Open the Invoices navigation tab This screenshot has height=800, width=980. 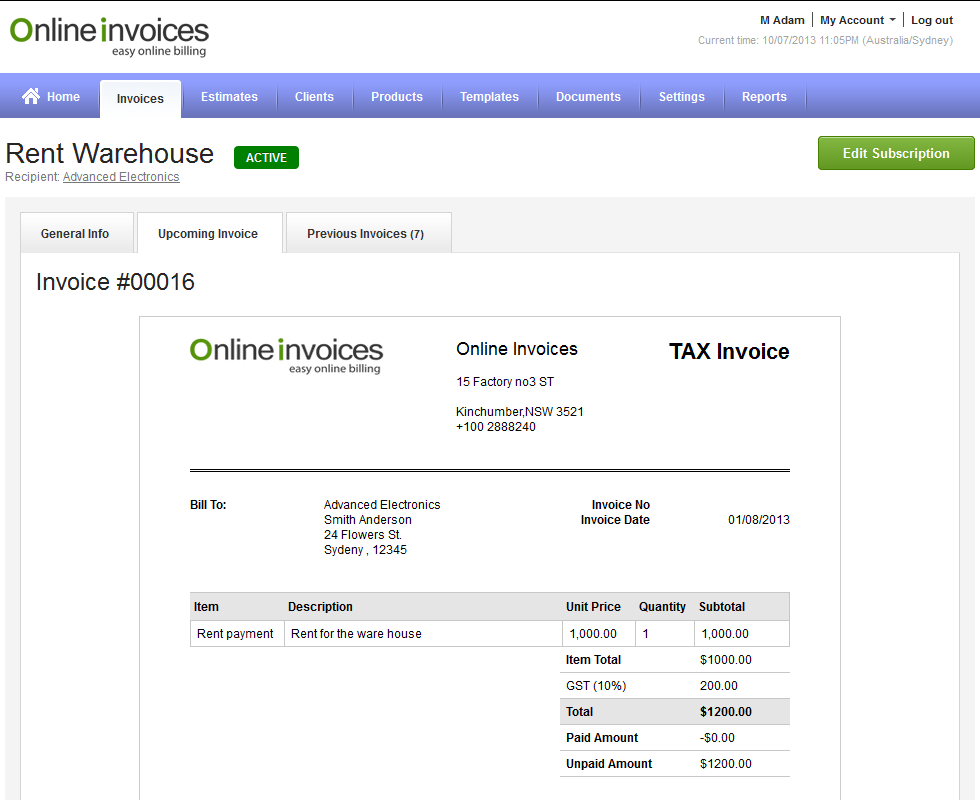pos(140,98)
